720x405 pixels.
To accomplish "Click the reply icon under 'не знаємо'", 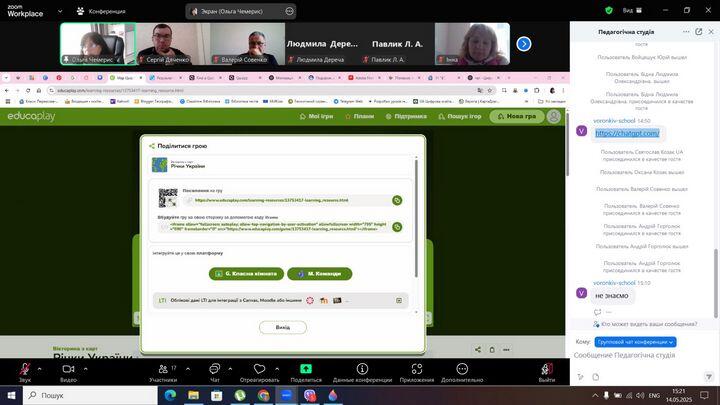I will (597, 312).
